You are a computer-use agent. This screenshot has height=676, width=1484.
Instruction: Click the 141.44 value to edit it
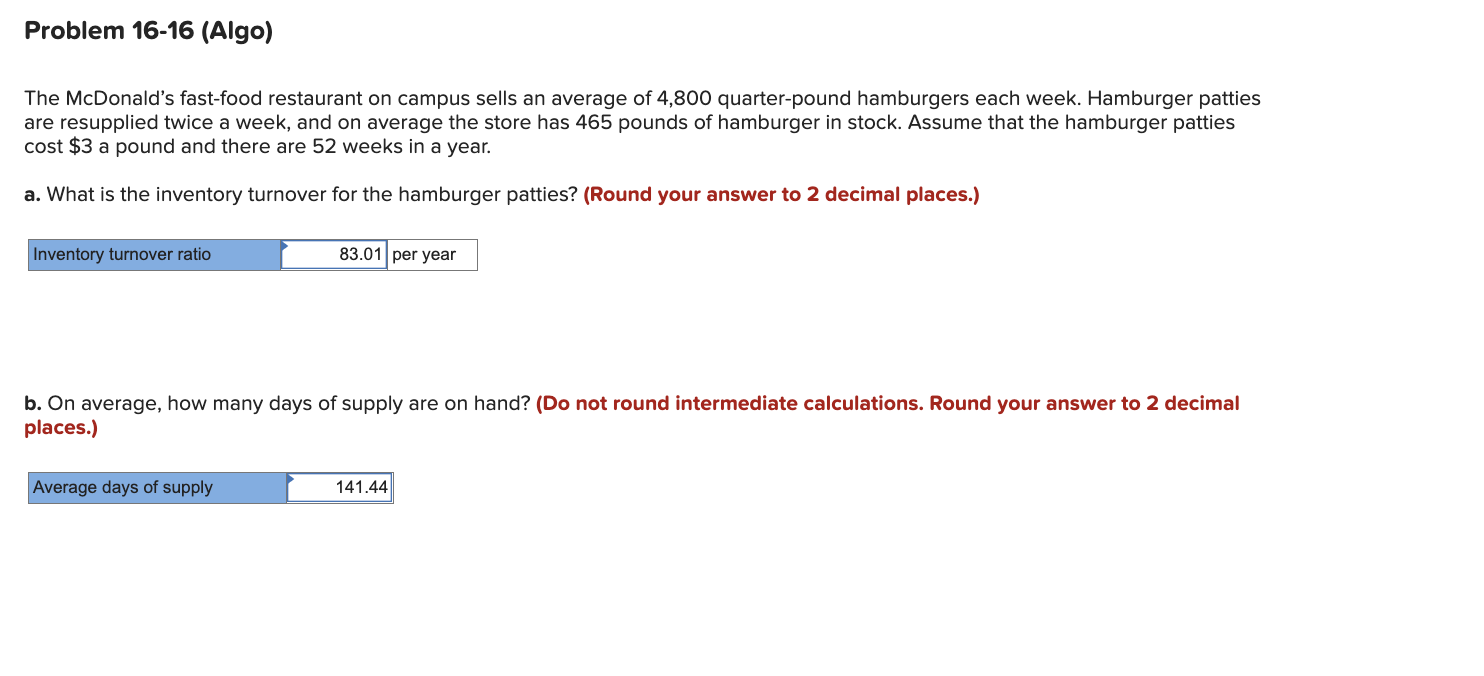click(x=364, y=487)
